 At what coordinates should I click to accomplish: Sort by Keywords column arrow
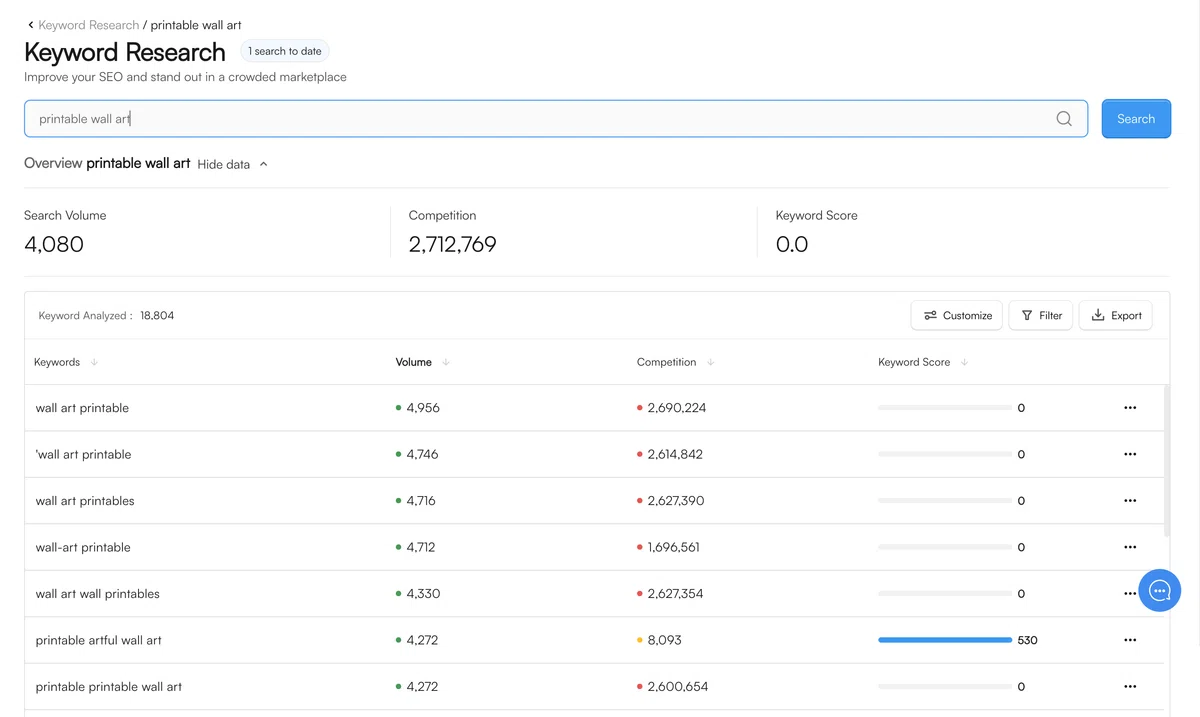tap(94, 362)
